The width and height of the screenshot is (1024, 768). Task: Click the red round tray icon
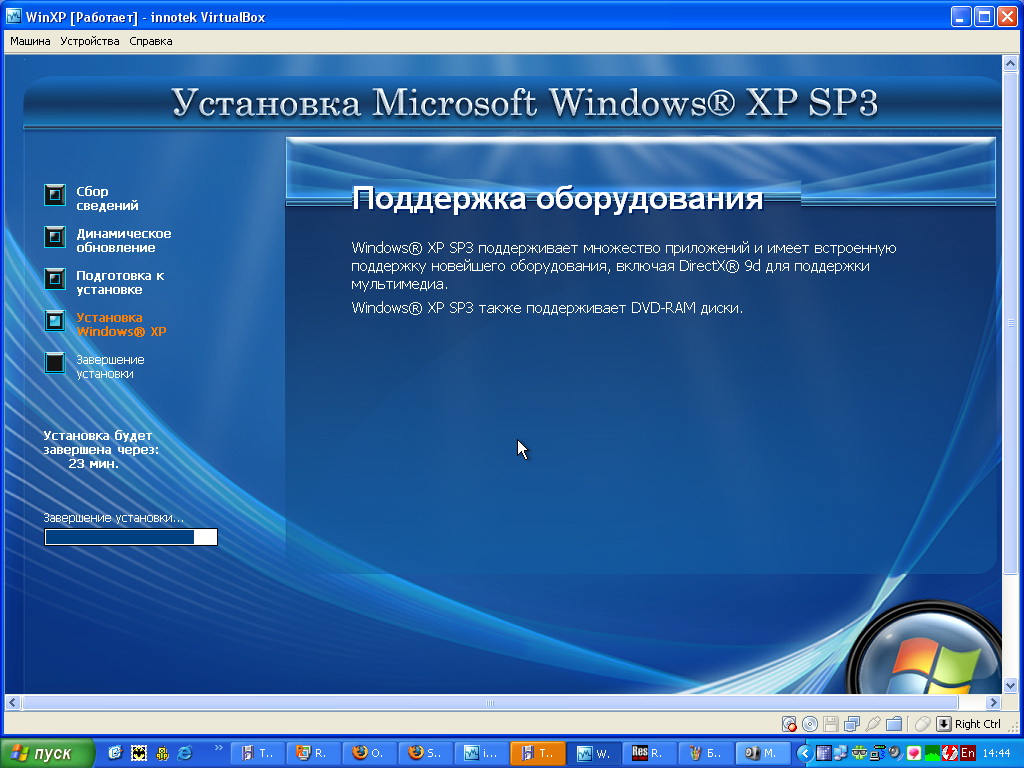point(950,754)
